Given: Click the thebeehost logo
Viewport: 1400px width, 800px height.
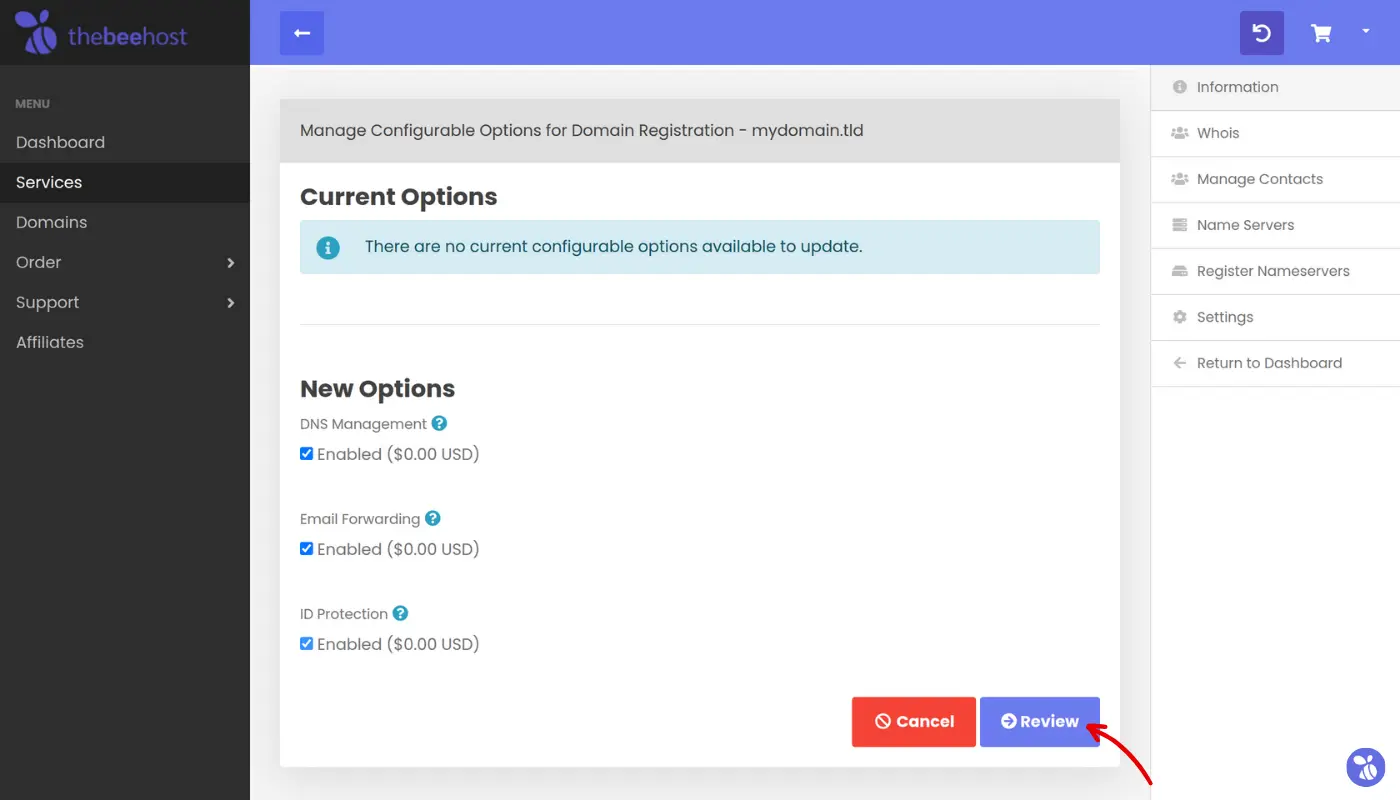Looking at the screenshot, I should pos(101,33).
